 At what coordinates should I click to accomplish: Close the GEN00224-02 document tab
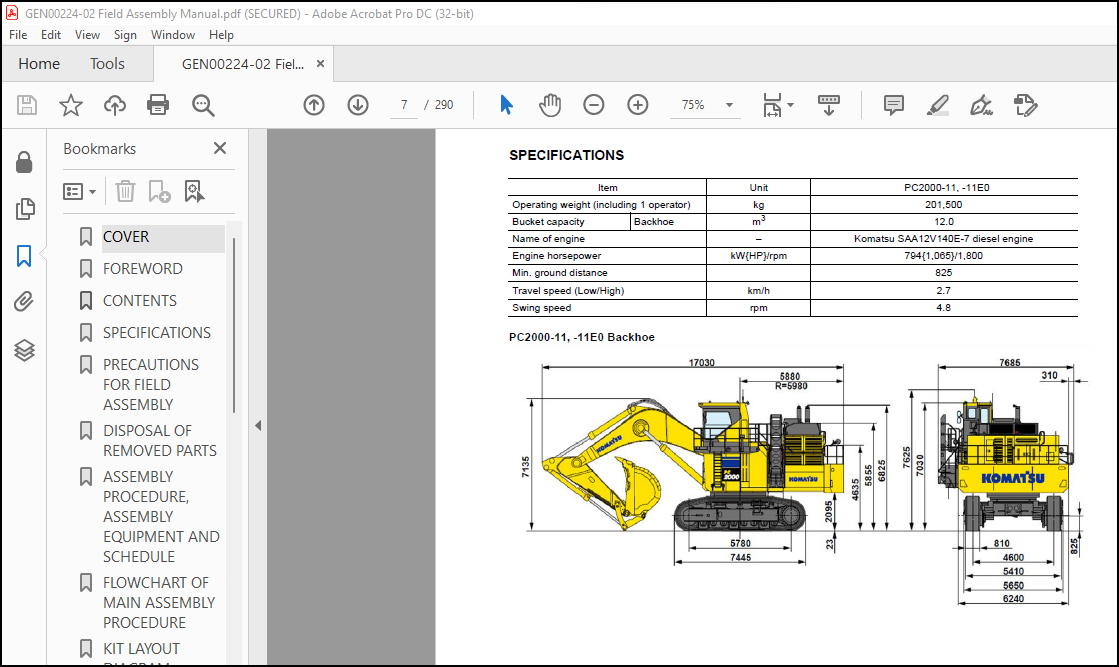[320, 63]
